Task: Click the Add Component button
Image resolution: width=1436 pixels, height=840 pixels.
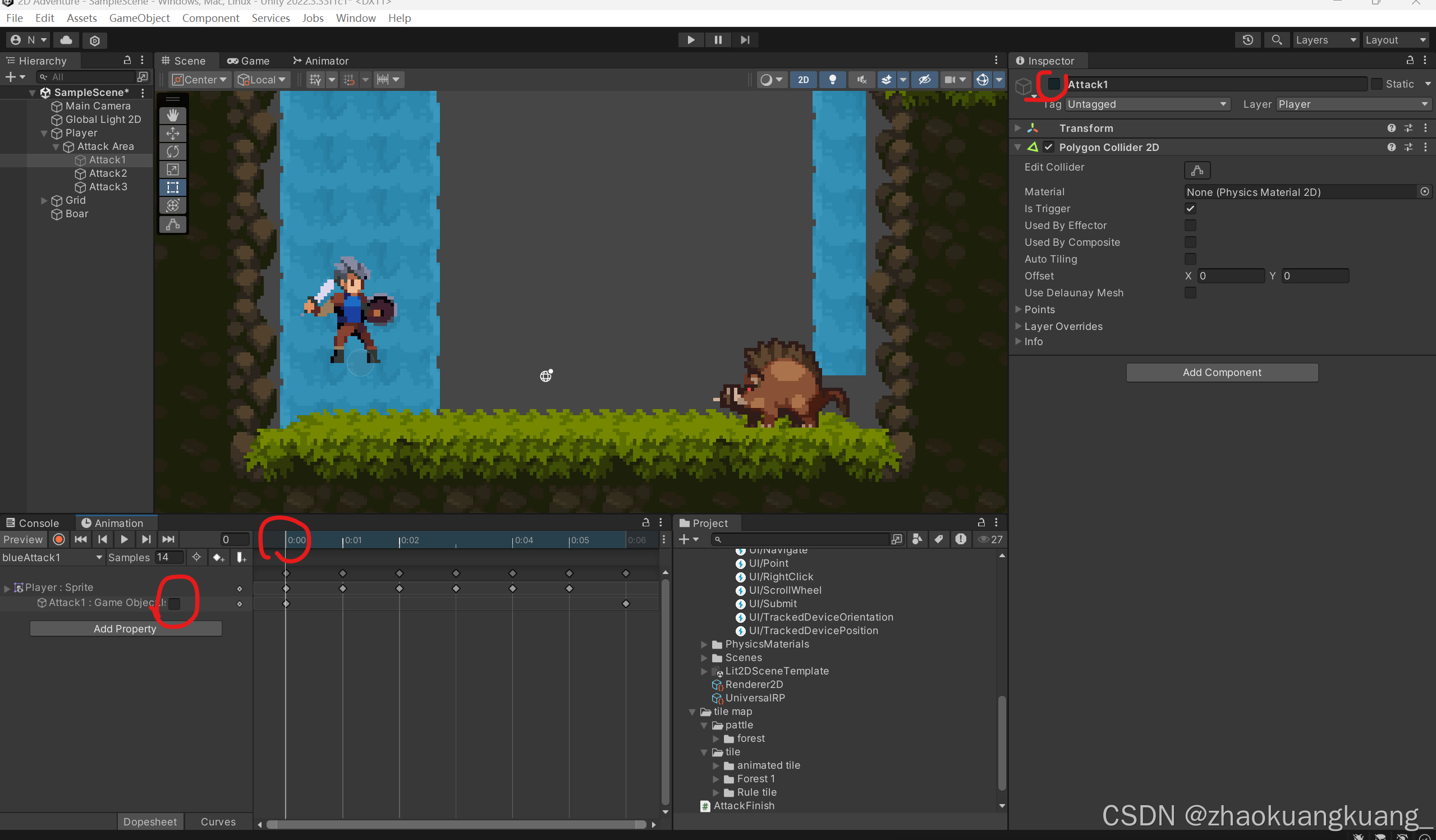Action: pos(1221,373)
